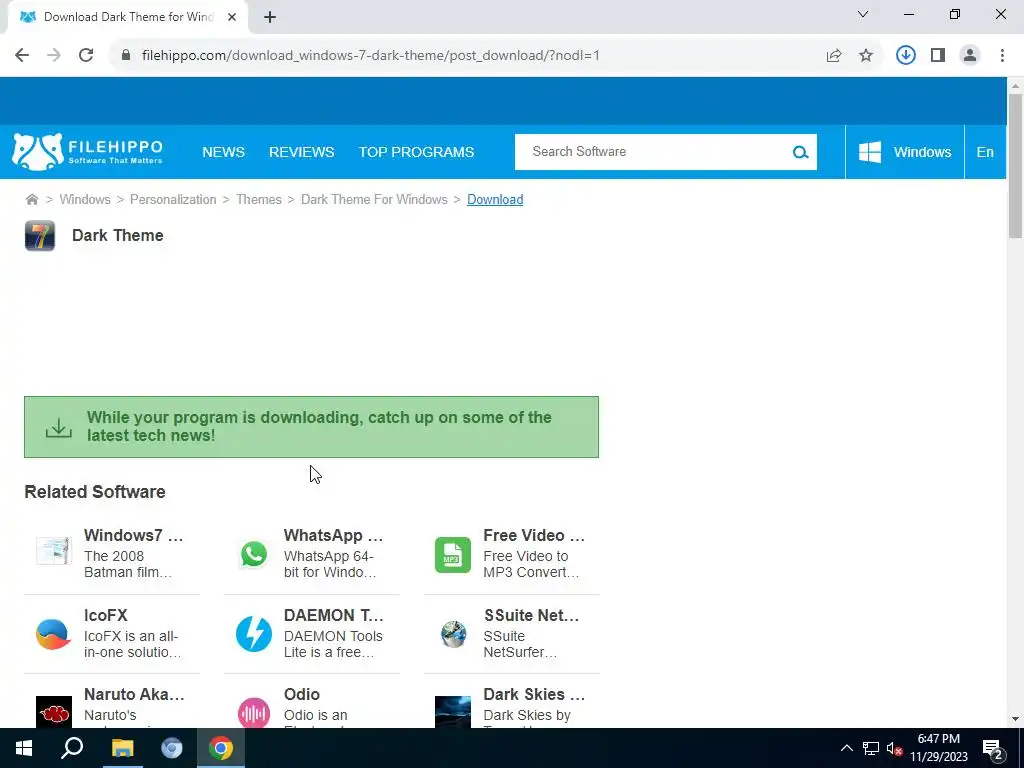Open the NEWS section
Viewport: 1024px width, 768px height.
pos(223,152)
